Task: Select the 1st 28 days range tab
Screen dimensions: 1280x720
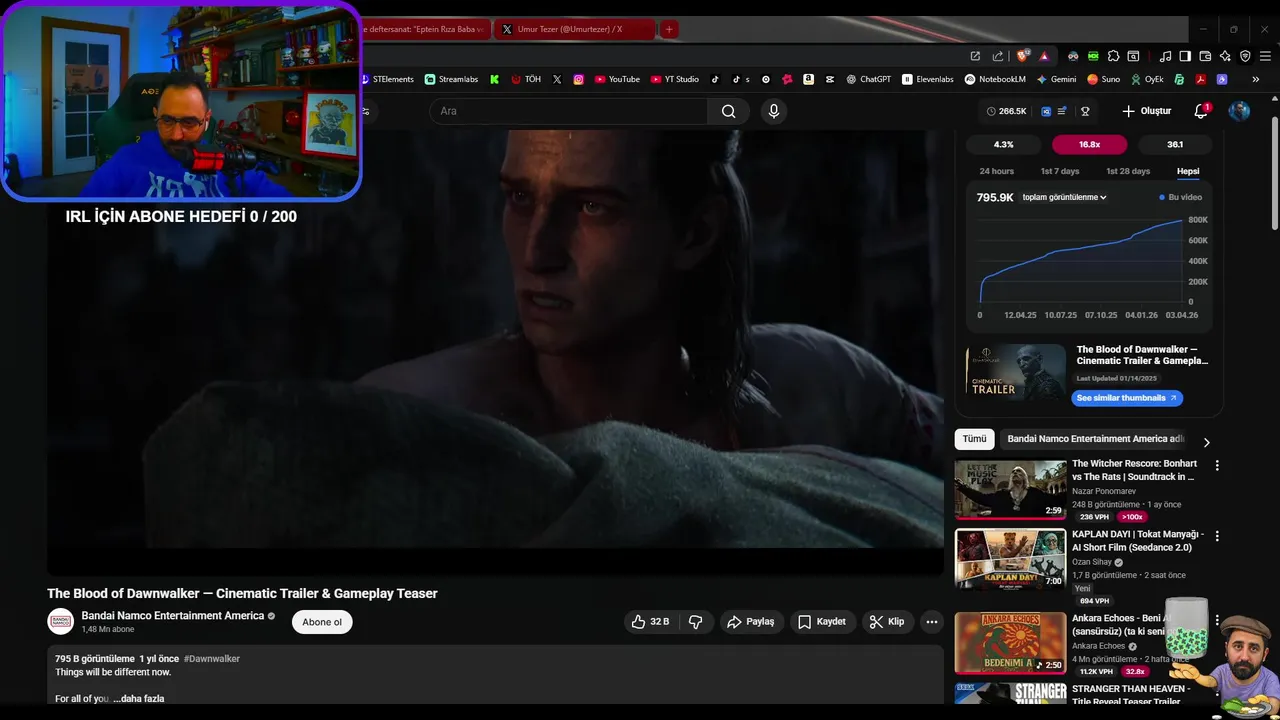Action: tap(1128, 171)
